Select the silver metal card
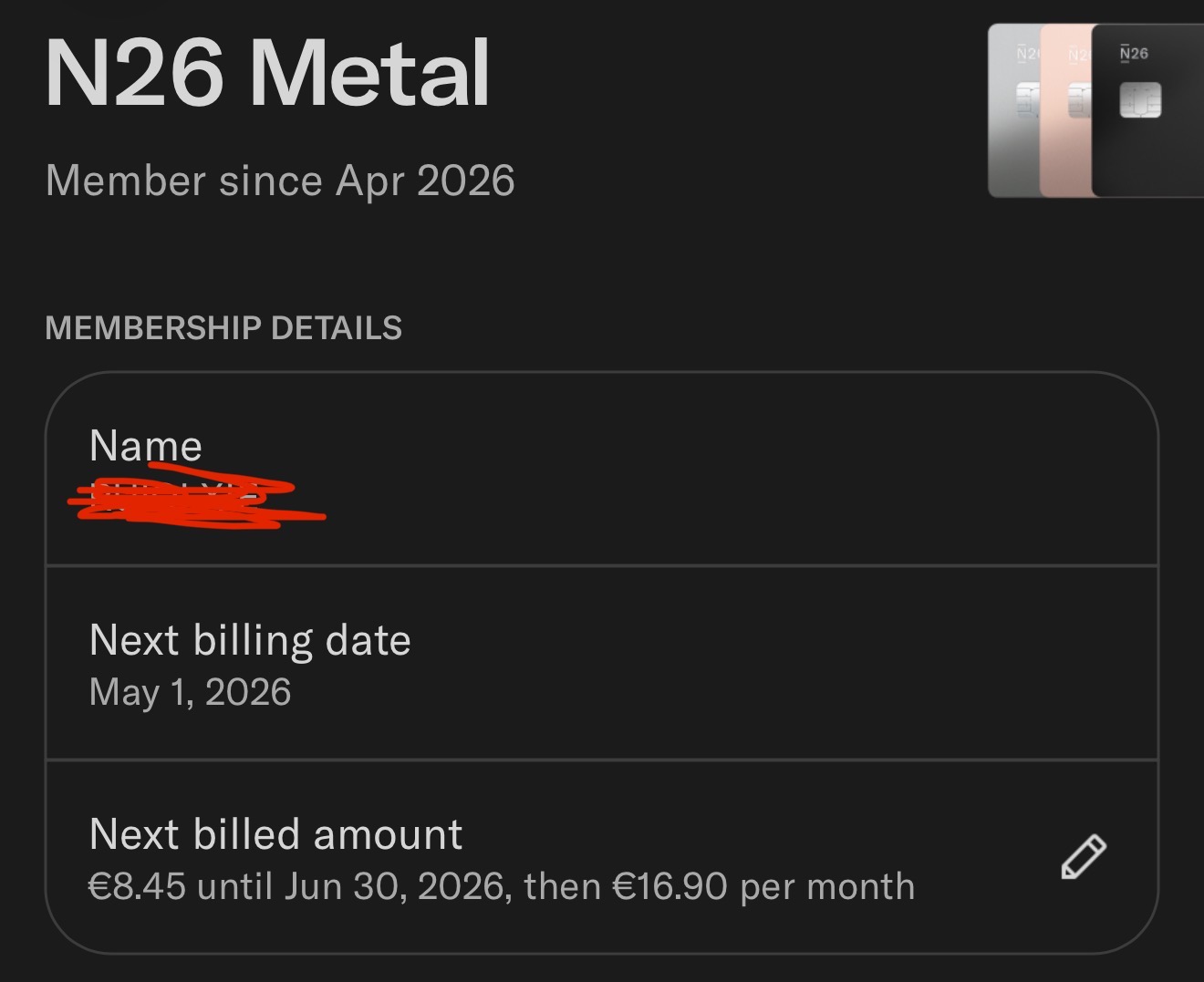1204x982 pixels. (1014, 110)
